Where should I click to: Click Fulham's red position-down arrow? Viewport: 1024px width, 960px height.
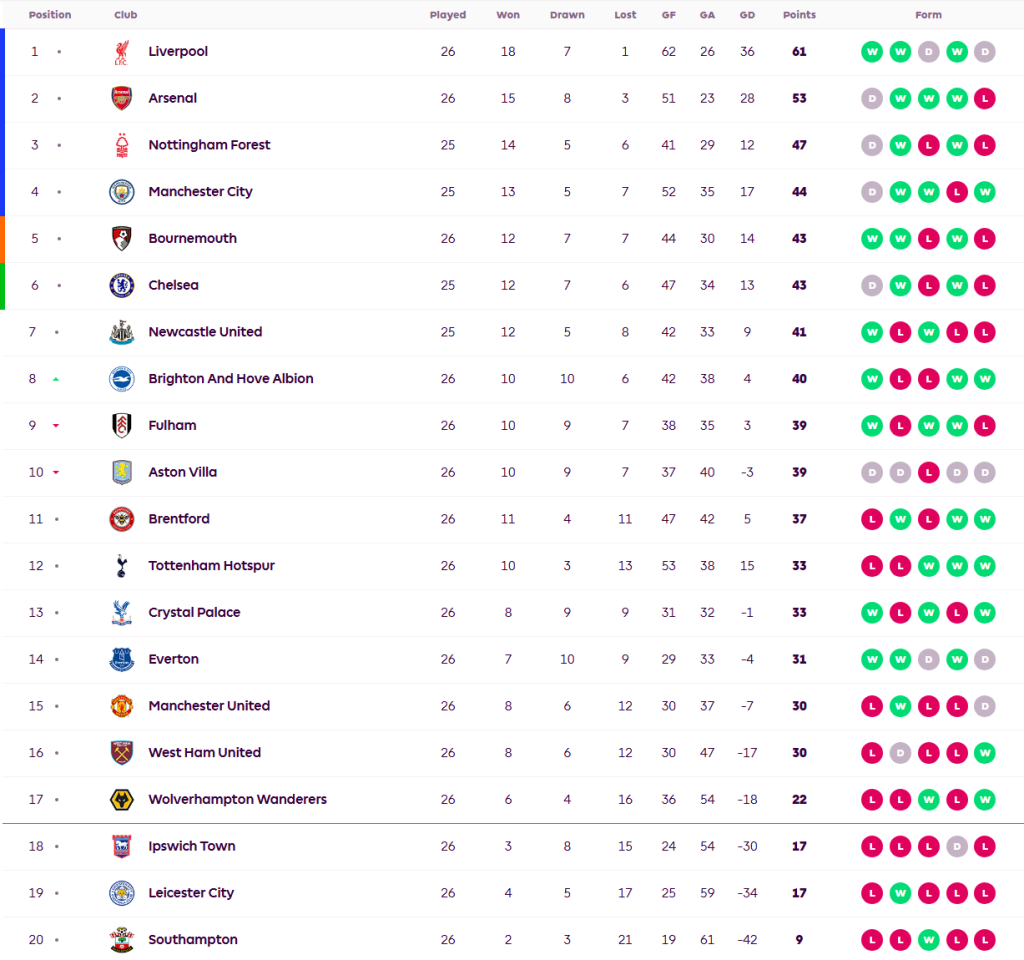click(56, 426)
